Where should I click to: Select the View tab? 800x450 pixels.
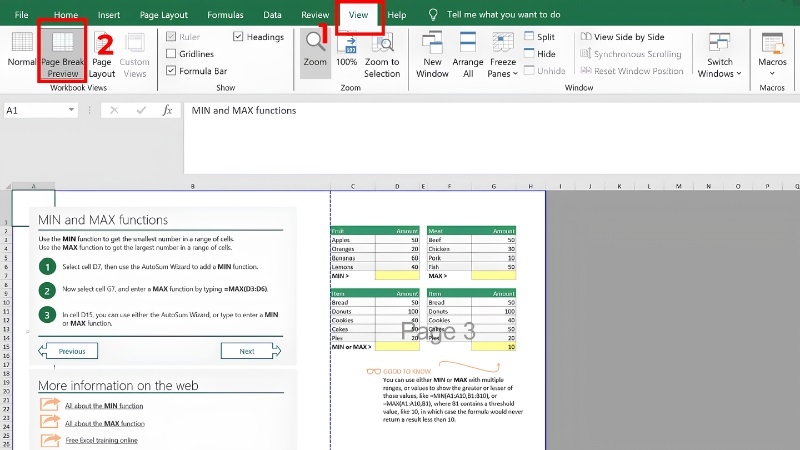coord(358,15)
